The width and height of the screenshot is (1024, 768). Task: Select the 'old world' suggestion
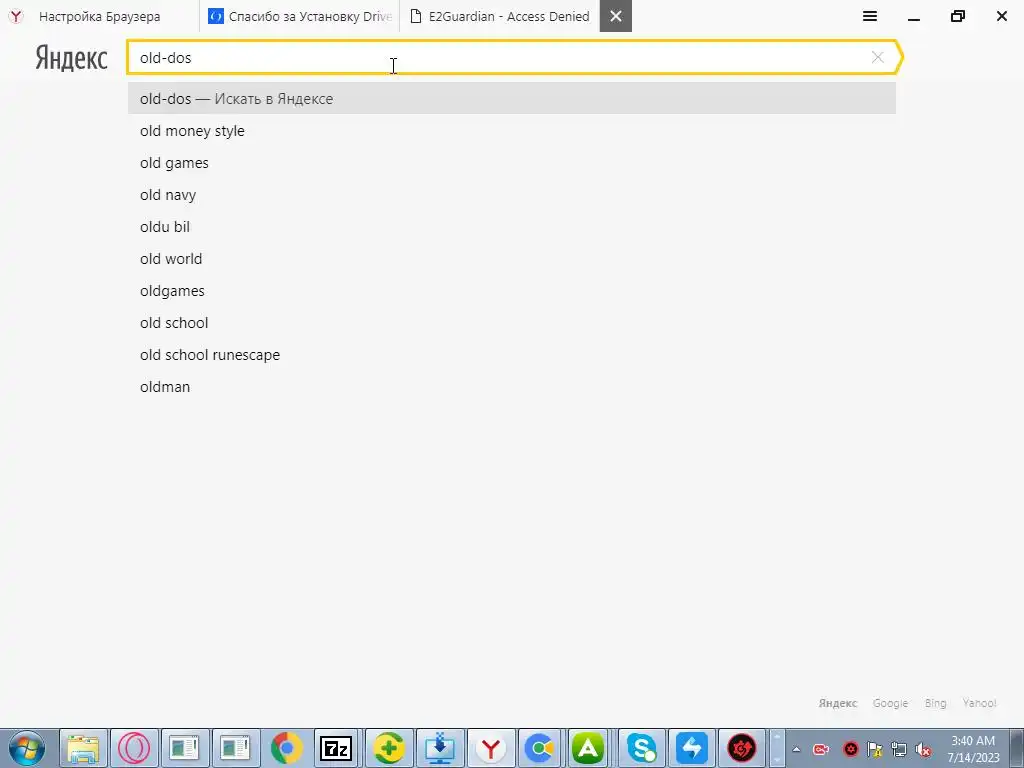[x=512, y=259]
